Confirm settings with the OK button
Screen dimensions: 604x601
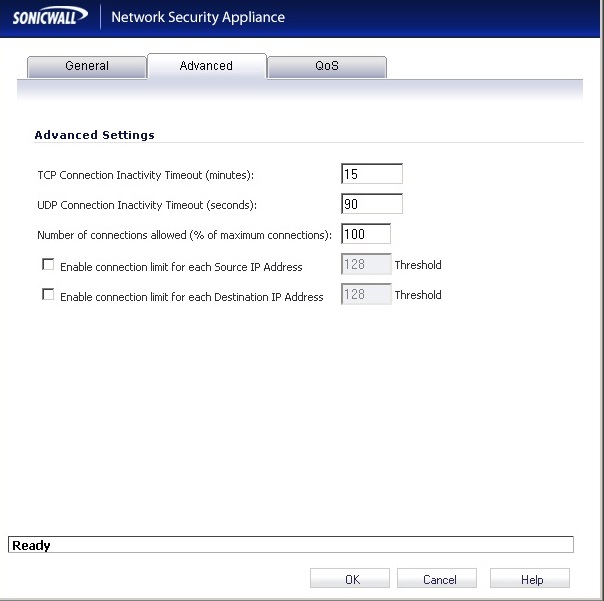[x=350, y=579]
